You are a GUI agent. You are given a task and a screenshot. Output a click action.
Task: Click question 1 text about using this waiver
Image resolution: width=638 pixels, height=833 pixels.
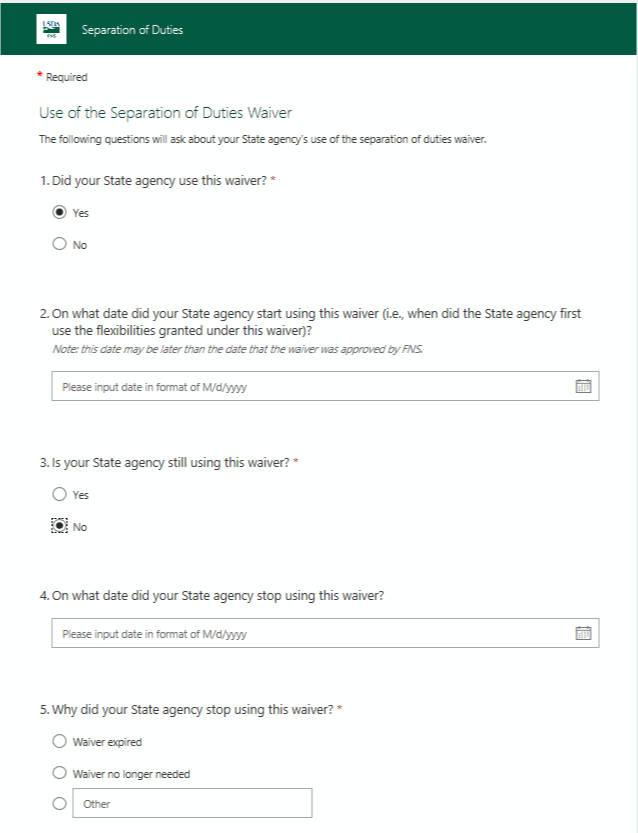[x=155, y=180]
